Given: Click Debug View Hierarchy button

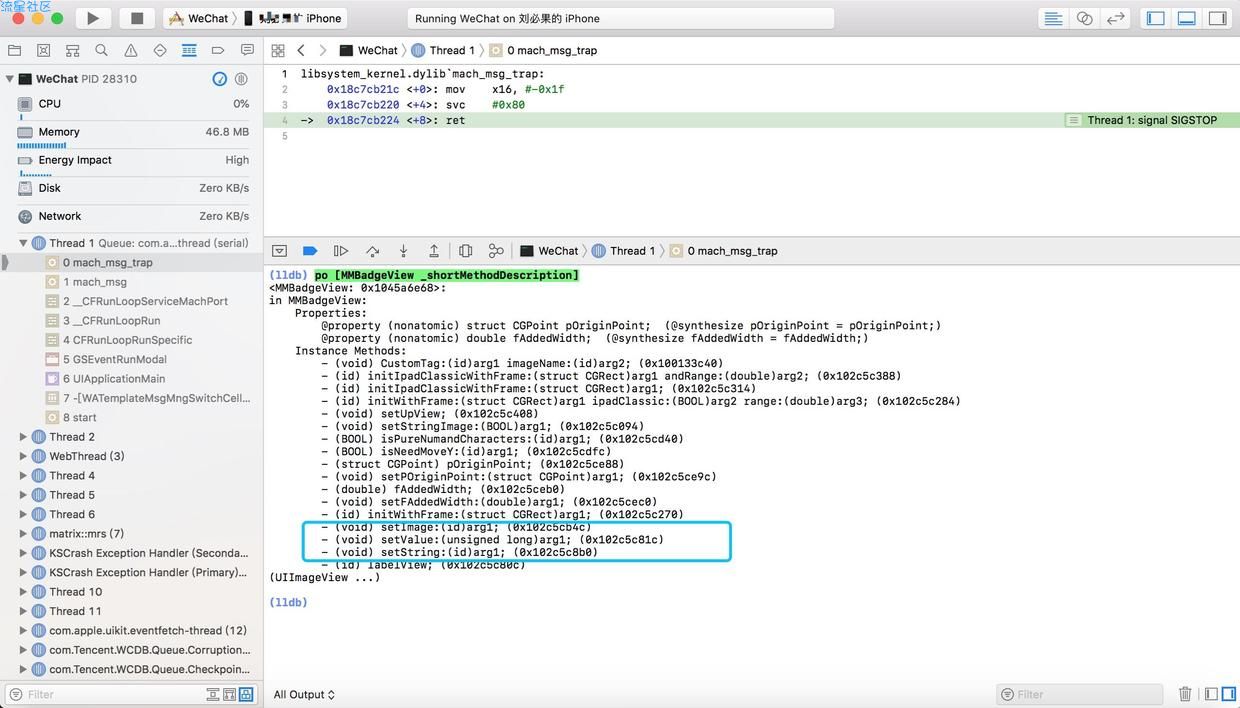Looking at the screenshot, I should click(x=465, y=251).
